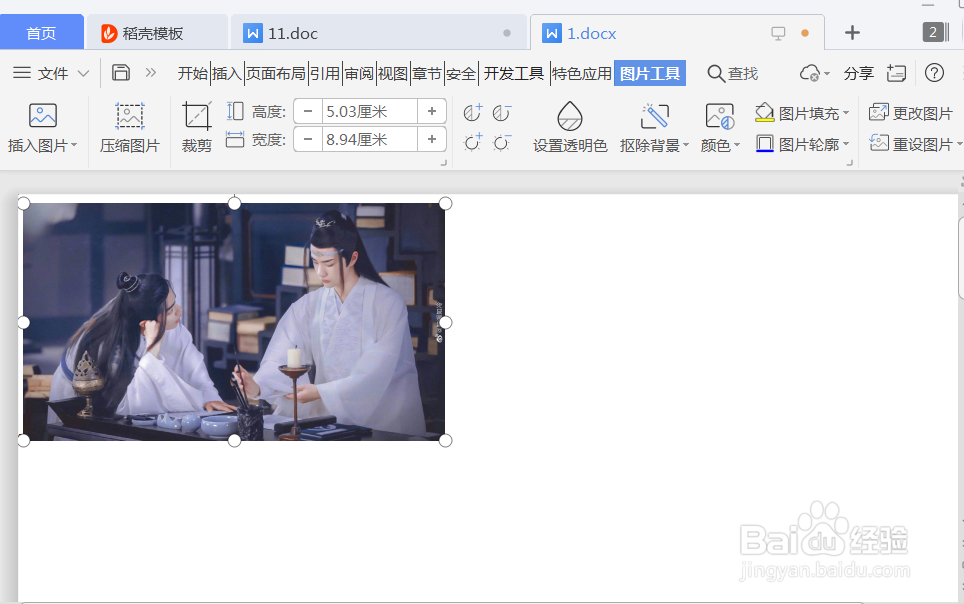Expand the cloud sync dropdown arrow

point(827,74)
